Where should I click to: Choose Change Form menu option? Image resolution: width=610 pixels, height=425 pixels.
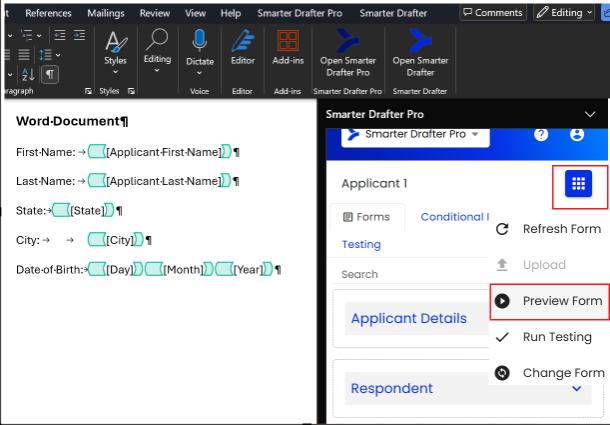tap(549, 373)
